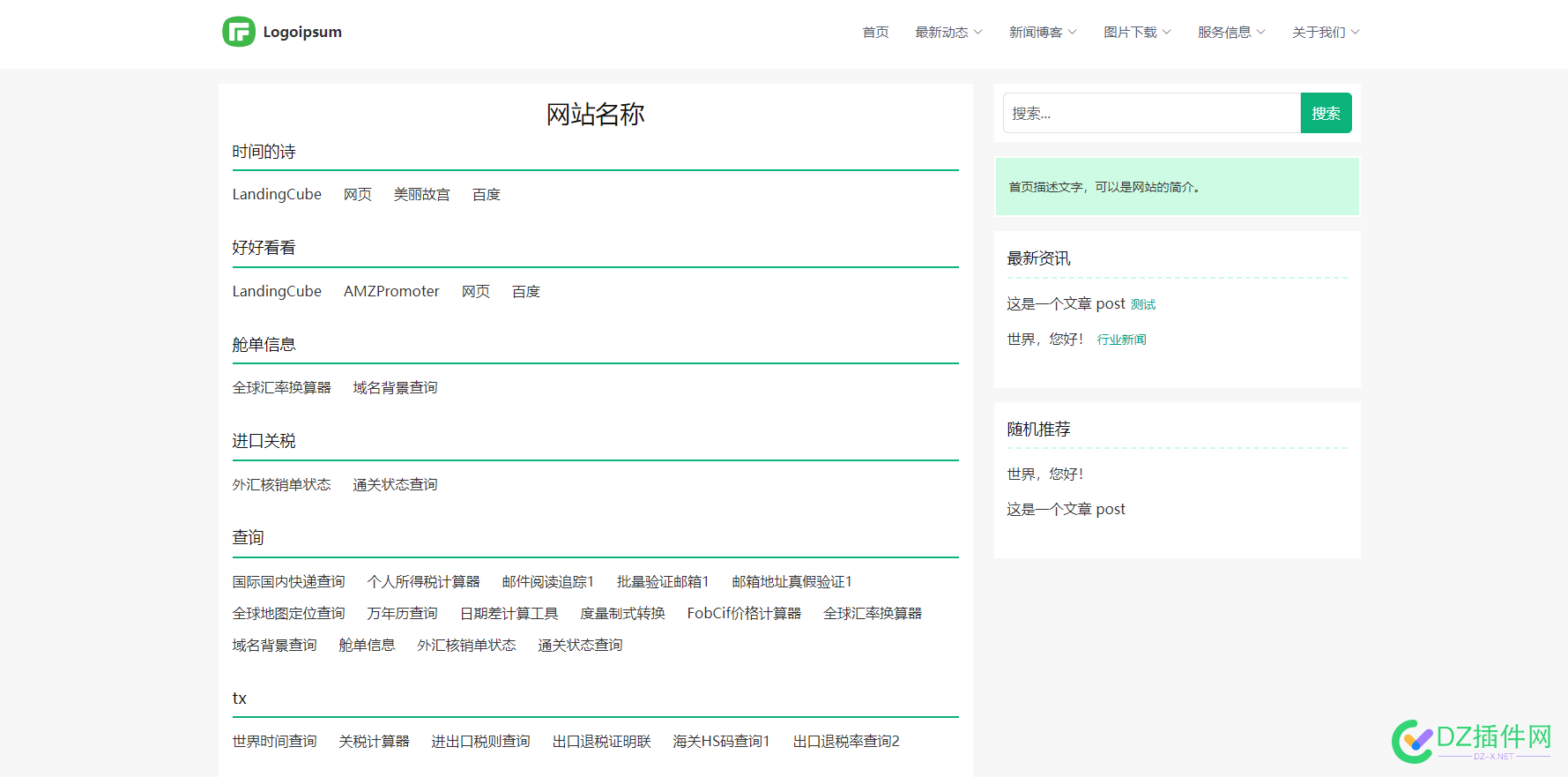The image size is (1568, 777).
Task: Open 网页 link under 时间的诗
Action: [358, 194]
